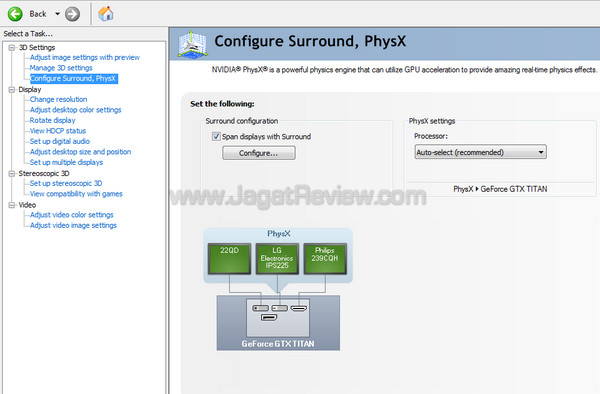Select the Philips 239CQH monitor thumbnail
This screenshot has width=600, height=394.
pyautogui.click(x=325, y=259)
